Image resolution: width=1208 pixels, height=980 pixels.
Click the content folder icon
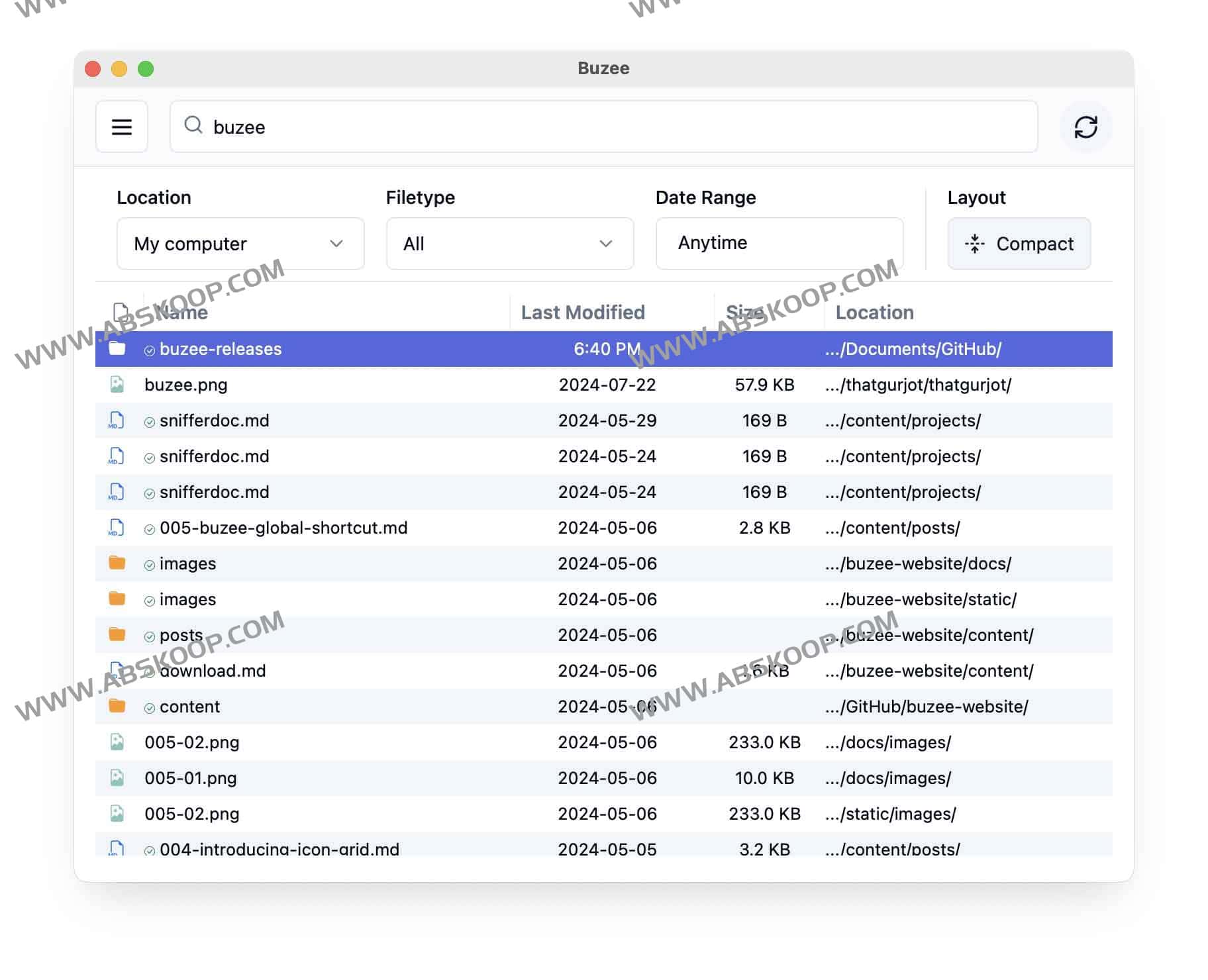(117, 706)
